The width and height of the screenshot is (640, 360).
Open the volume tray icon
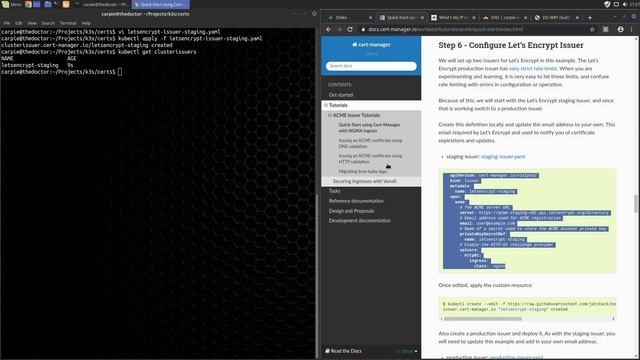pos(625,4)
